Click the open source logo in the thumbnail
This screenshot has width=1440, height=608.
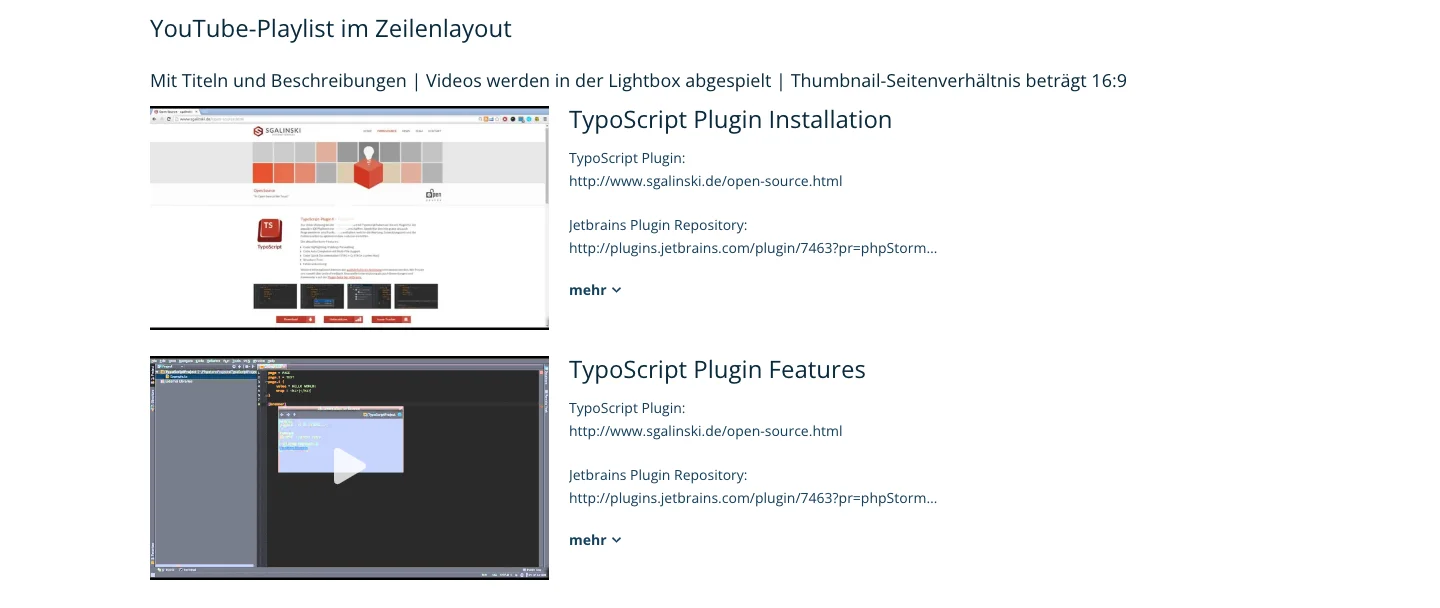[432, 194]
